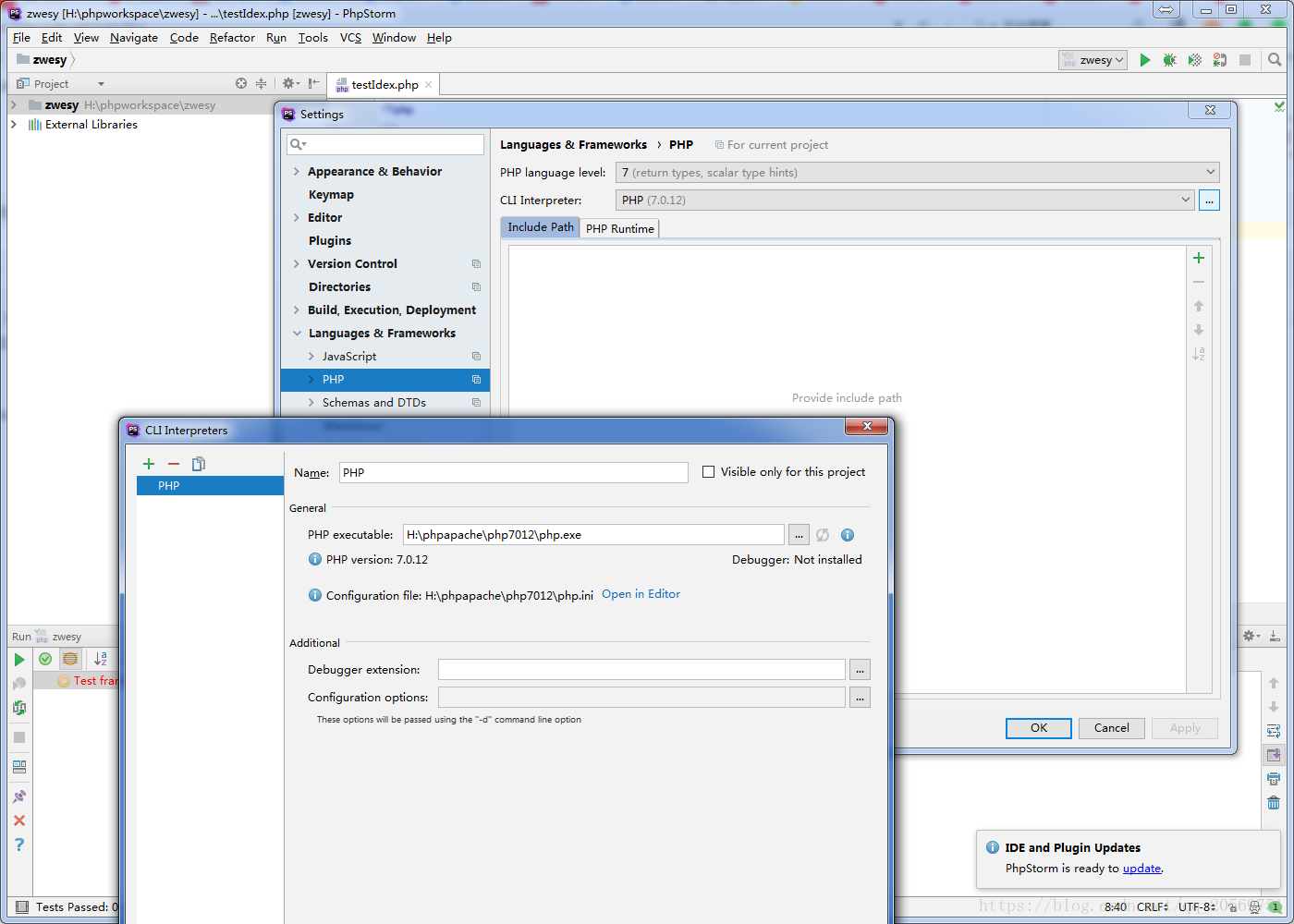The width and height of the screenshot is (1294, 924).
Task: Open Project panel gear settings
Action: tap(289, 83)
